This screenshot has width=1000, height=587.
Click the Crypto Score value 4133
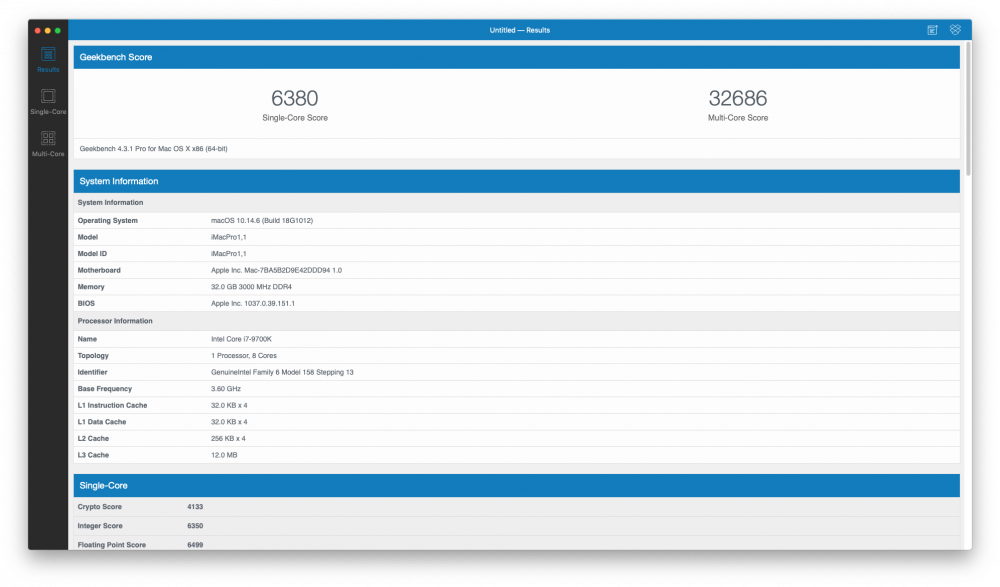tap(195, 507)
